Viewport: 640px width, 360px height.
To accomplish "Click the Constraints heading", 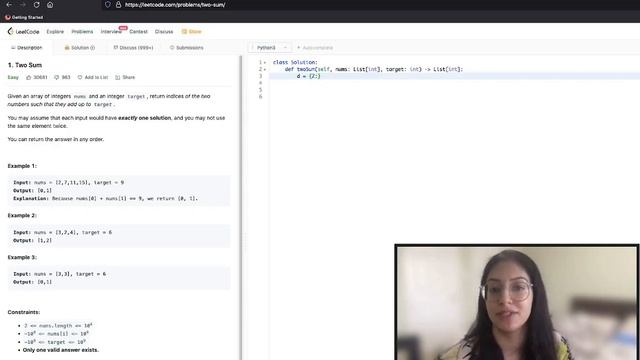I will (x=24, y=312).
